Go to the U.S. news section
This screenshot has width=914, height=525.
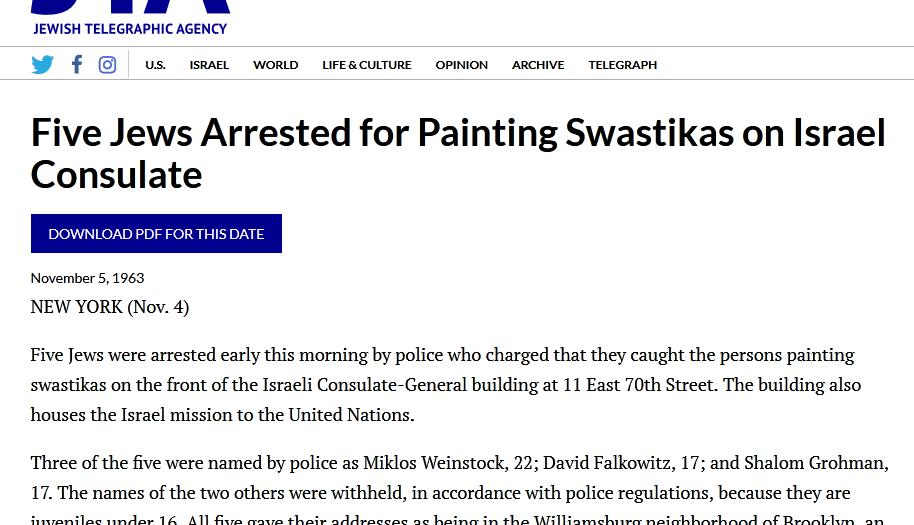point(155,65)
